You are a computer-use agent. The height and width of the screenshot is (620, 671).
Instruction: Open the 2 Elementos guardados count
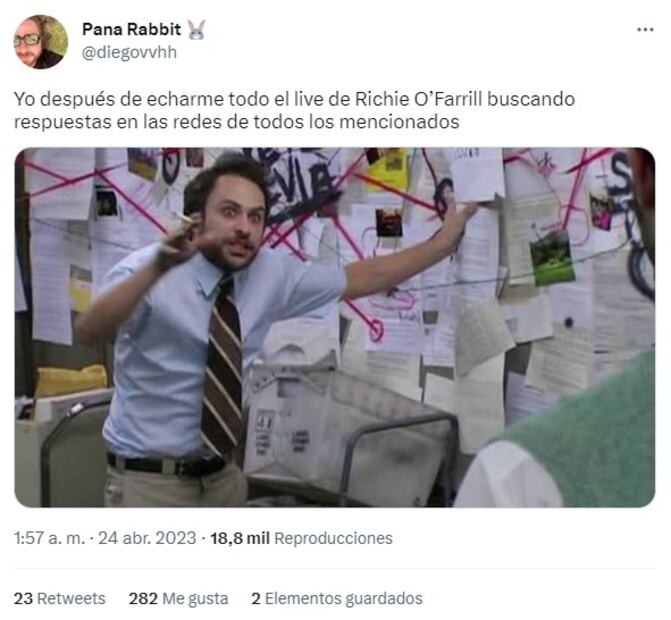coord(337,598)
